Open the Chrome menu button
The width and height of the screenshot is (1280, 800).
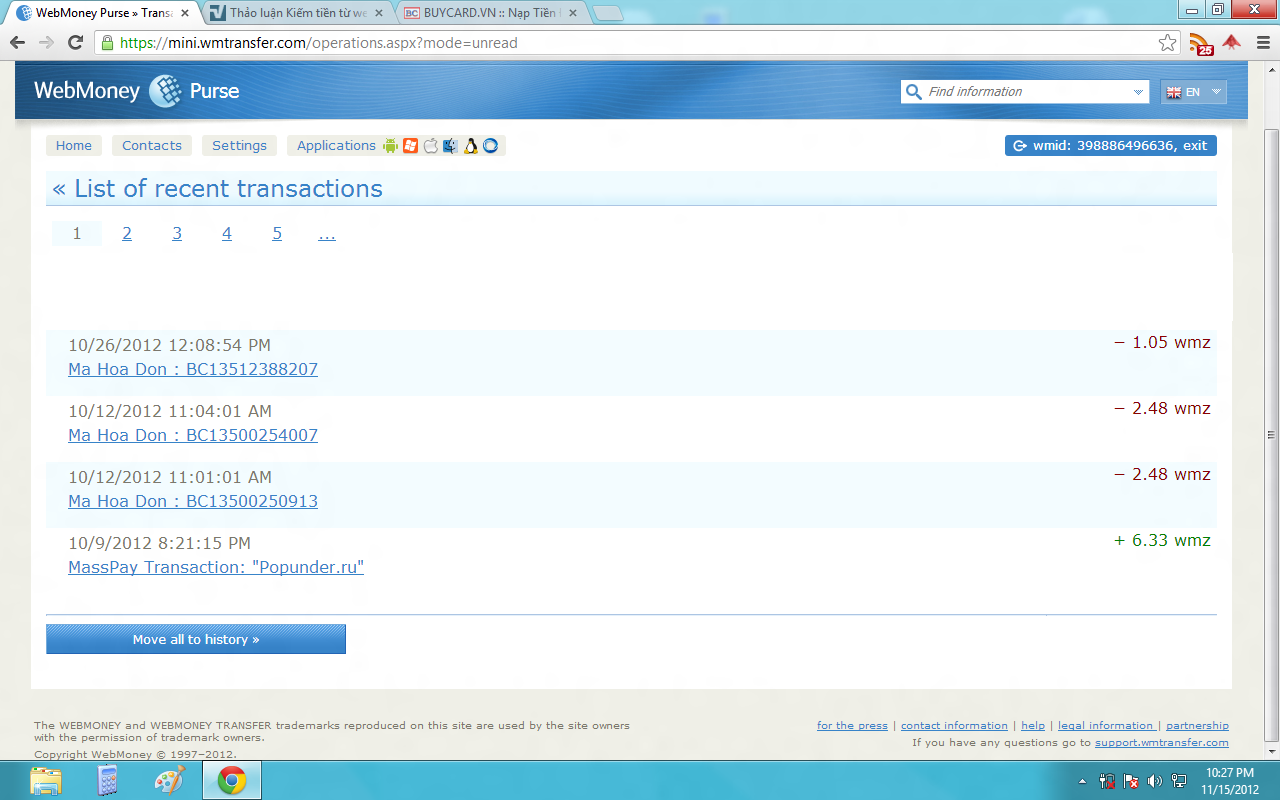(x=1262, y=43)
